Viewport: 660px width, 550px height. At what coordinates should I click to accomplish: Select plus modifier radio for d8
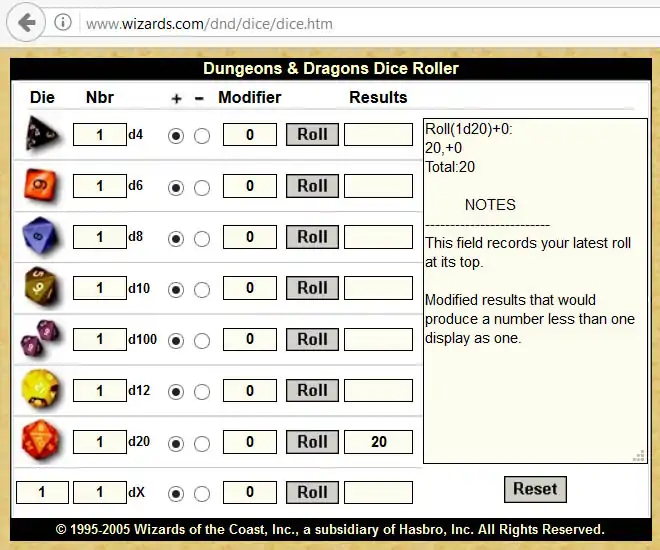[176, 238]
